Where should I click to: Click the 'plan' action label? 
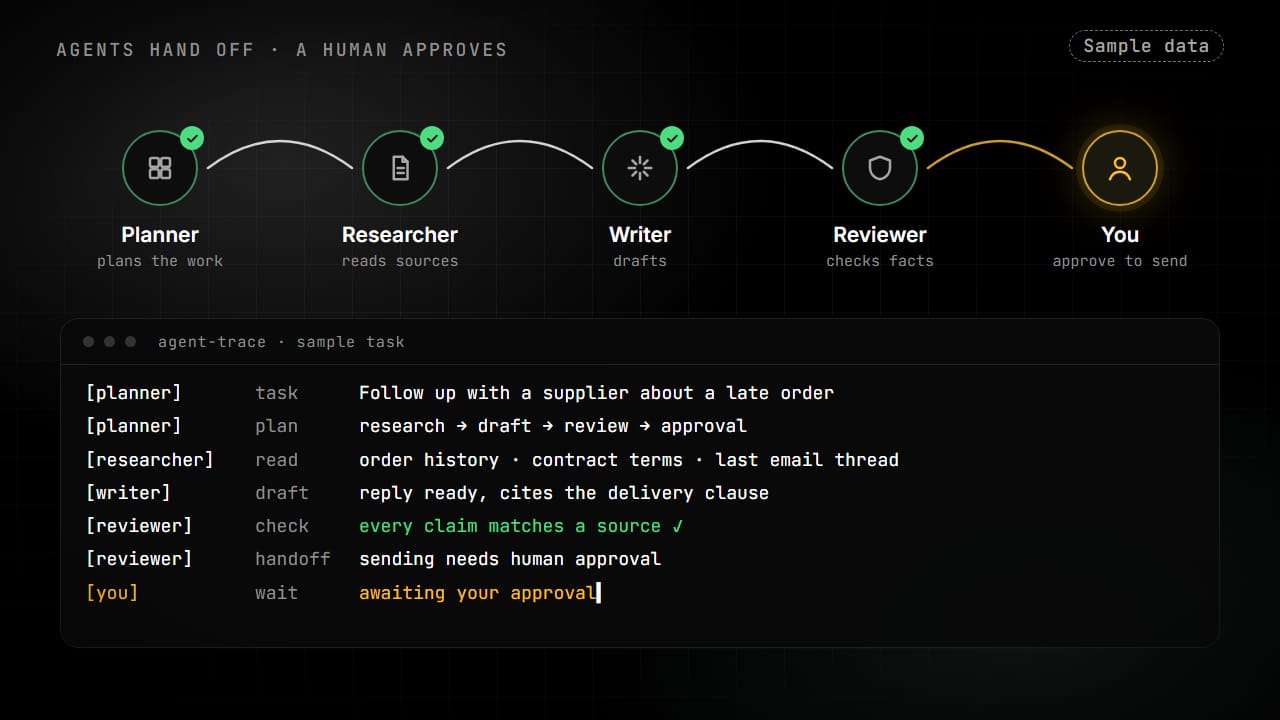tap(277, 426)
